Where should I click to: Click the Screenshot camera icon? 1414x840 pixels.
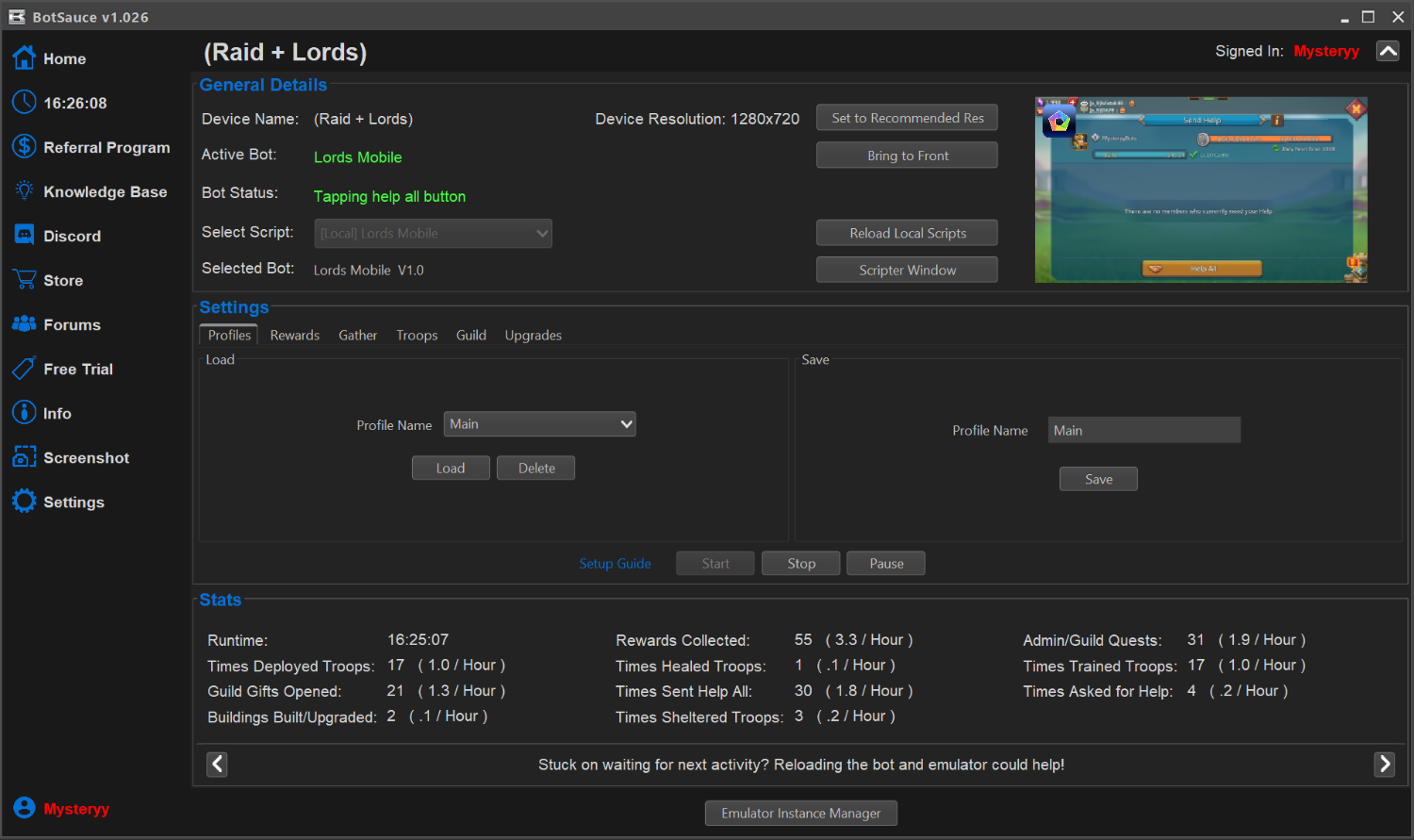click(x=24, y=456)
